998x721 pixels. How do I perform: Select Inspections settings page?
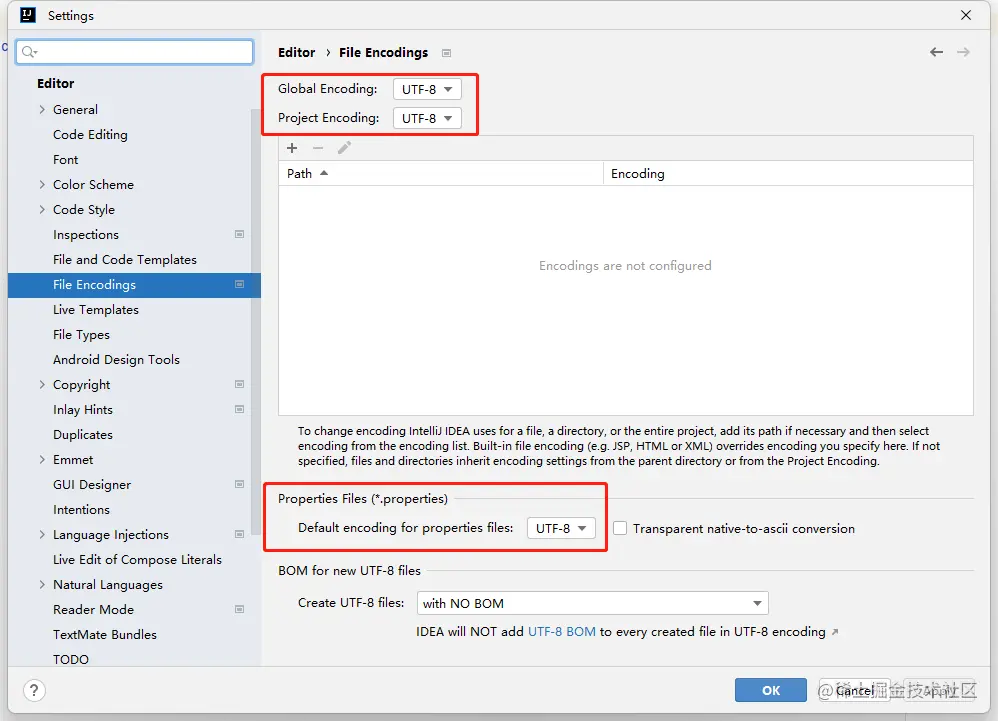(x=86, y=235)
